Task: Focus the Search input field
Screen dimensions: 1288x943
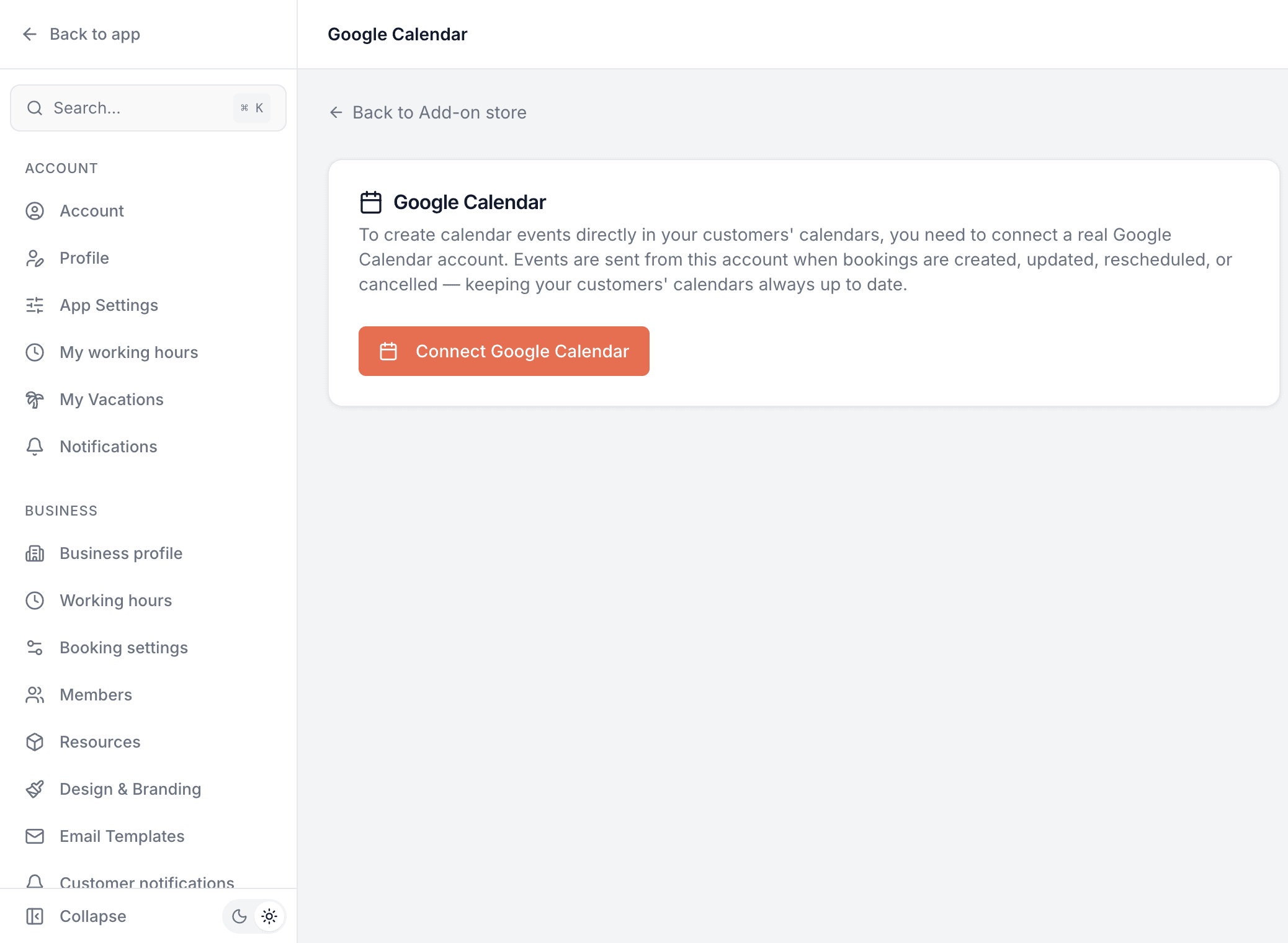Action: tap(148, 108)
